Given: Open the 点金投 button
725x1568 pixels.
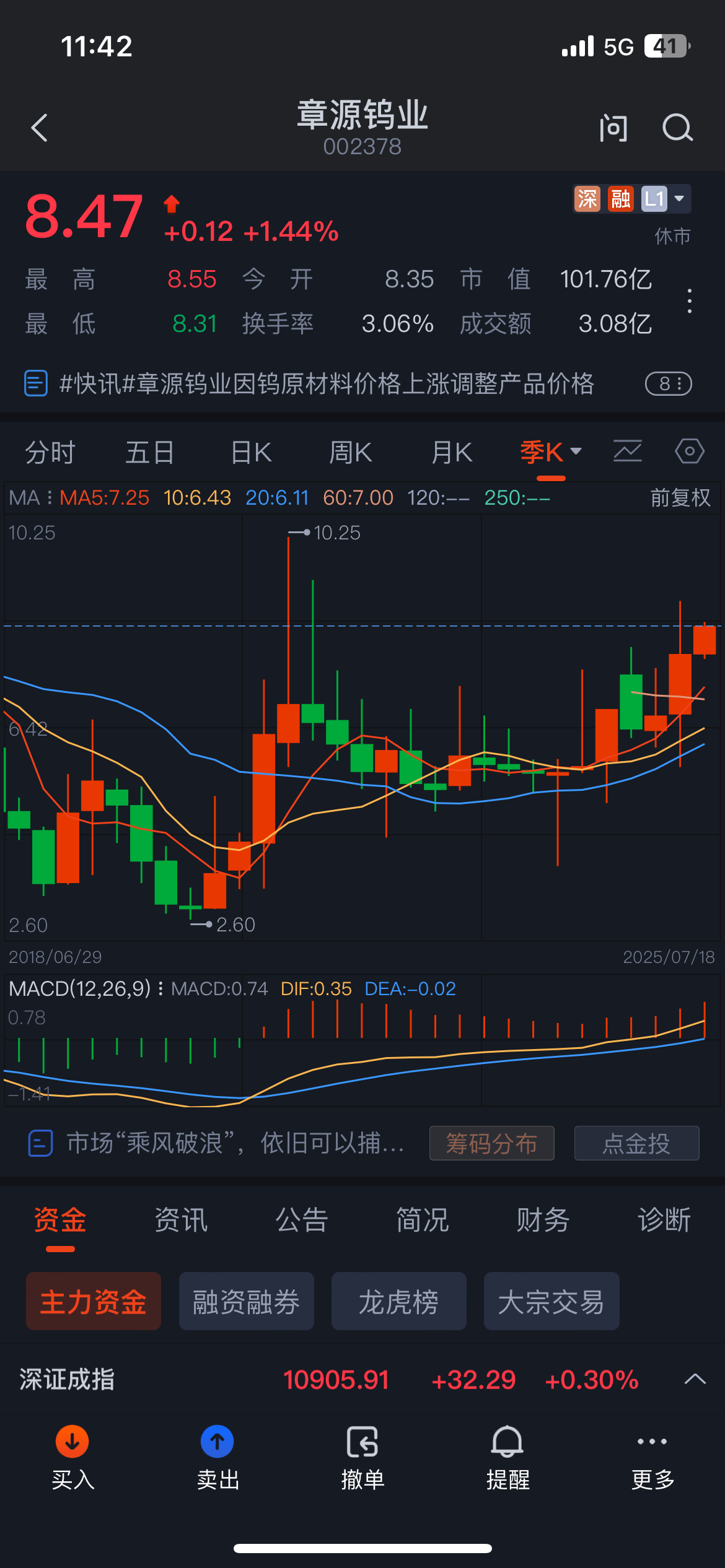Looking at the screenshot, I should point(637,1143).
